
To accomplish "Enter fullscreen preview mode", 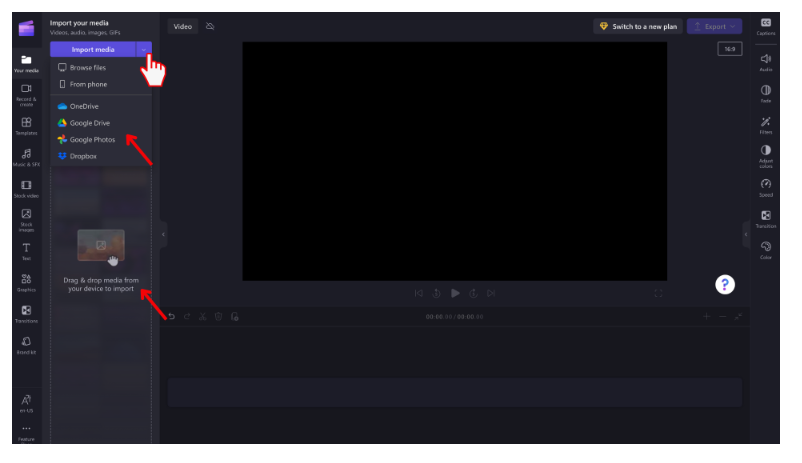I will click(x=658, y=293).
